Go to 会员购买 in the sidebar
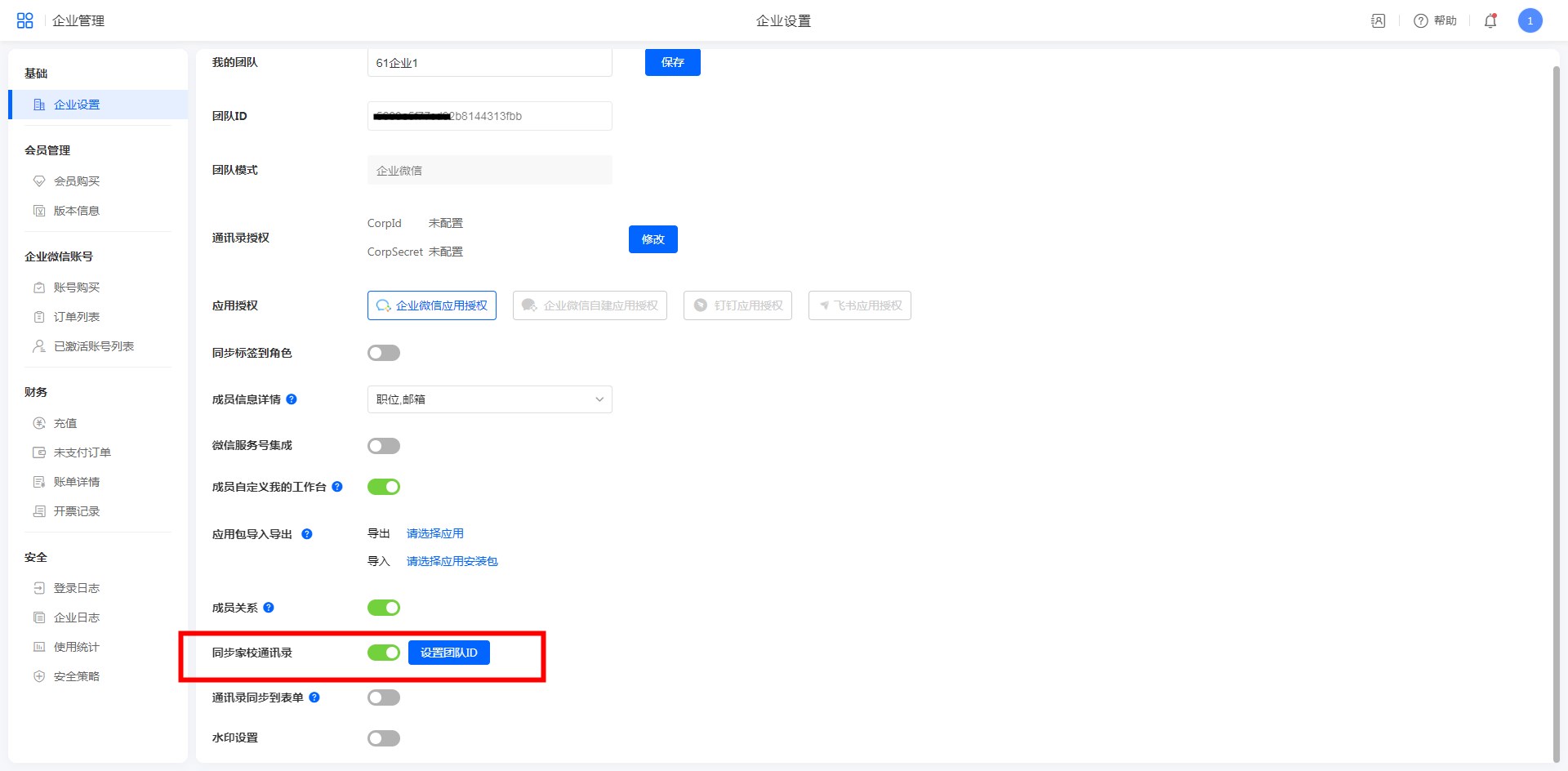 (x=76, y=181)
